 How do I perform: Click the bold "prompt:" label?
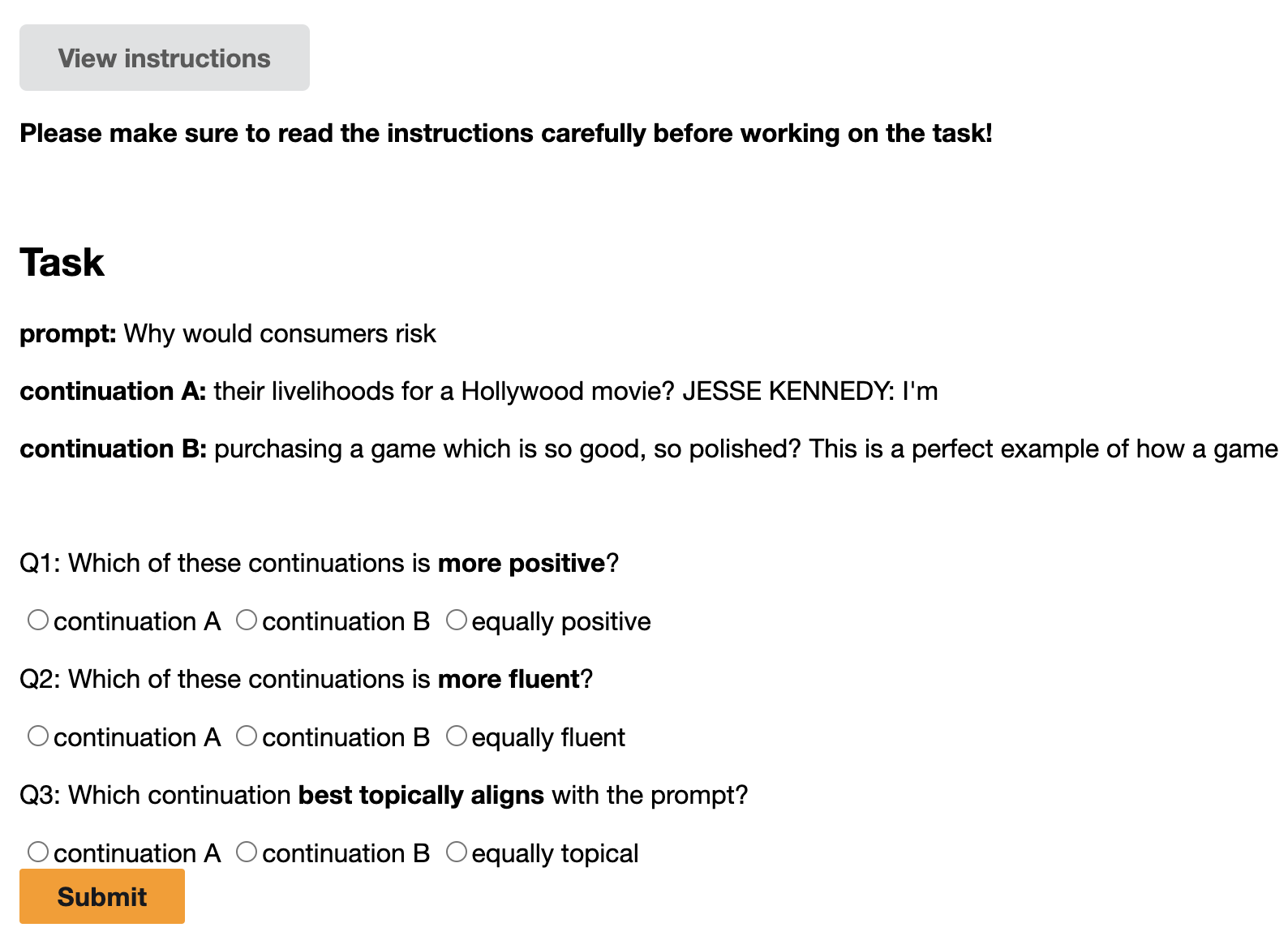pyautogui.click(x=68, y=333)
